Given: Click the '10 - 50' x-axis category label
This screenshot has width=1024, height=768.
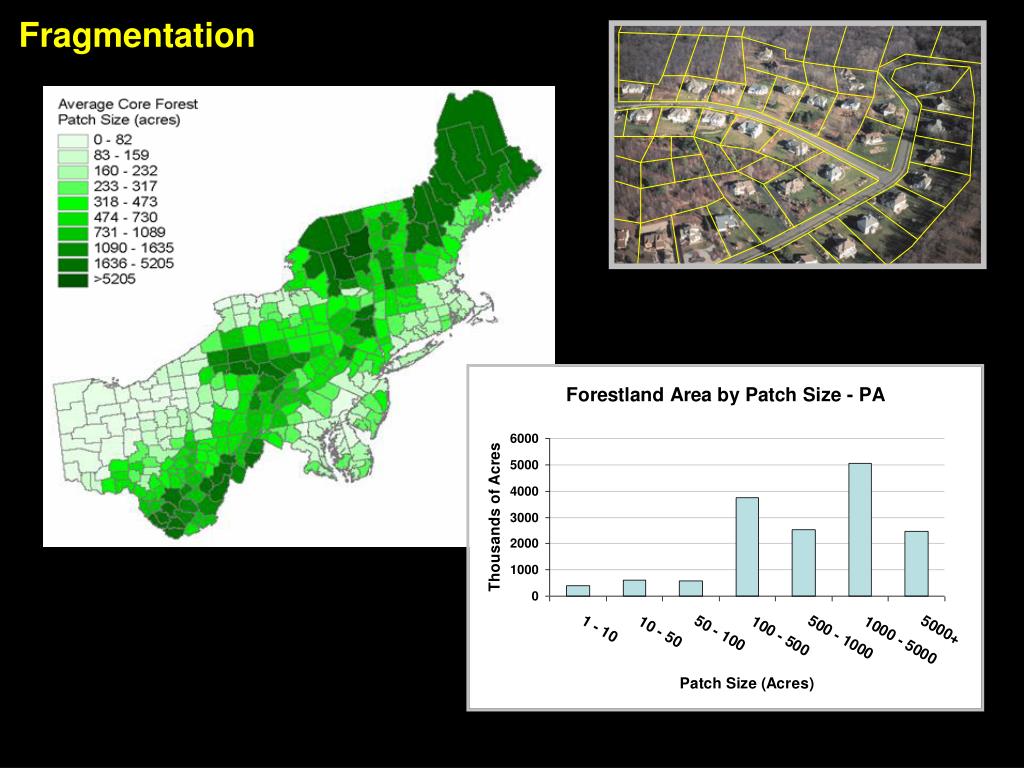Looking at the screenshot, I should pyautogui.click(x=660, y=632).
